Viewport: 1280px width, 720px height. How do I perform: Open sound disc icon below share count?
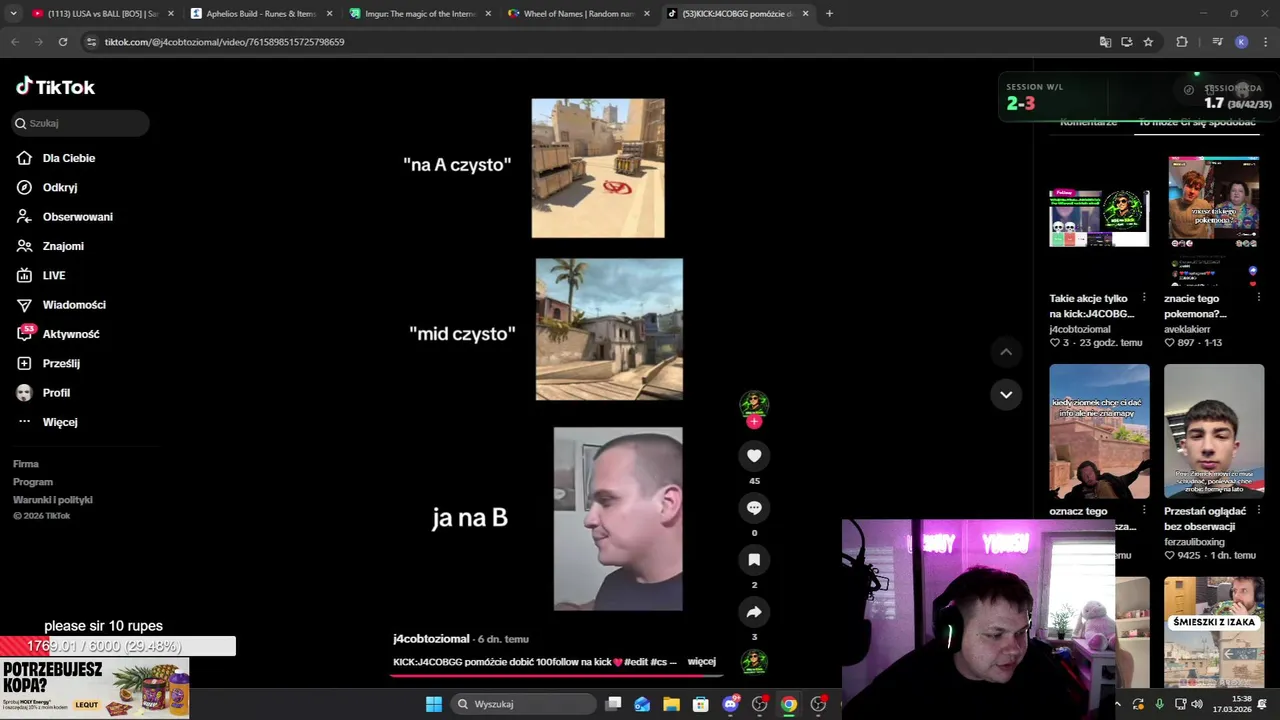(x=754, y=662)
